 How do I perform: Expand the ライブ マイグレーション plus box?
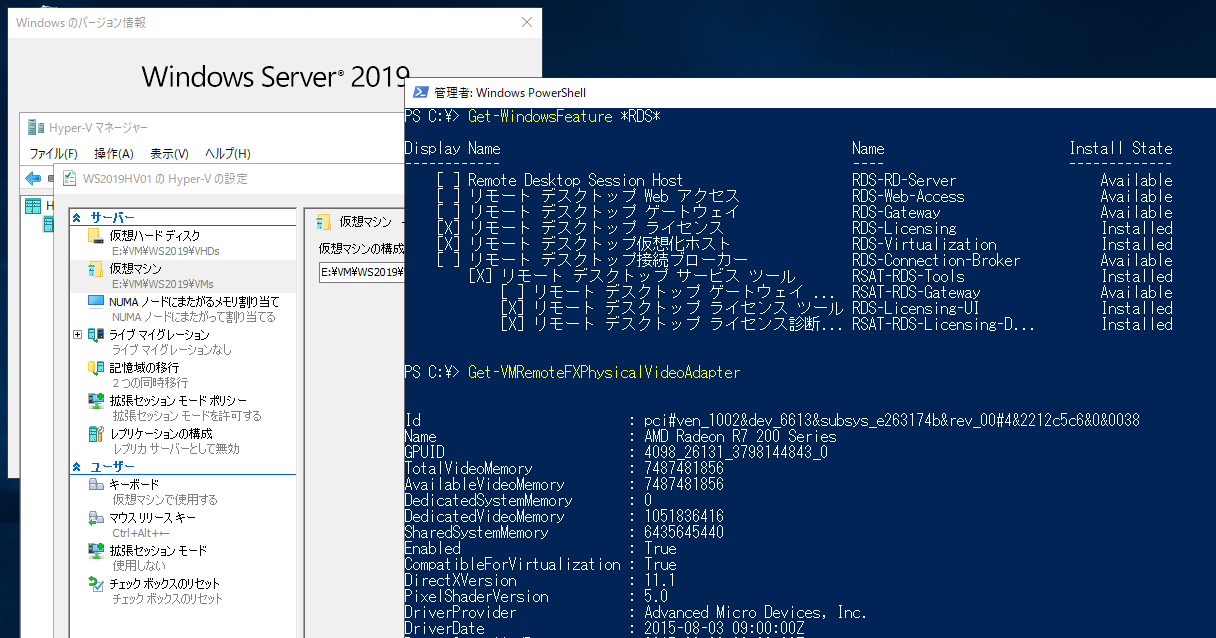point(78,335)
